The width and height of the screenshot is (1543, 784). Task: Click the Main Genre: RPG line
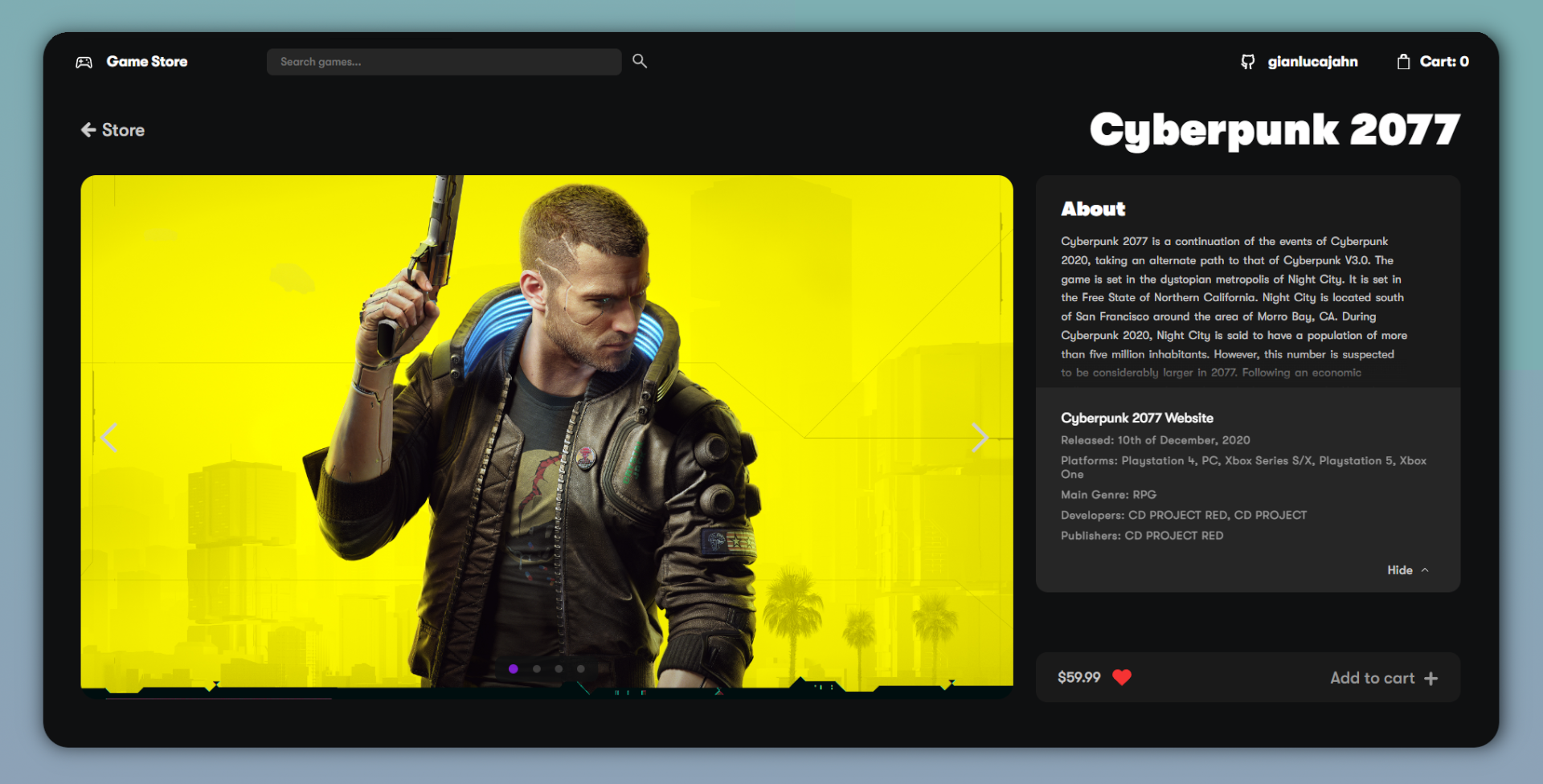click(x=1109, y=495)
